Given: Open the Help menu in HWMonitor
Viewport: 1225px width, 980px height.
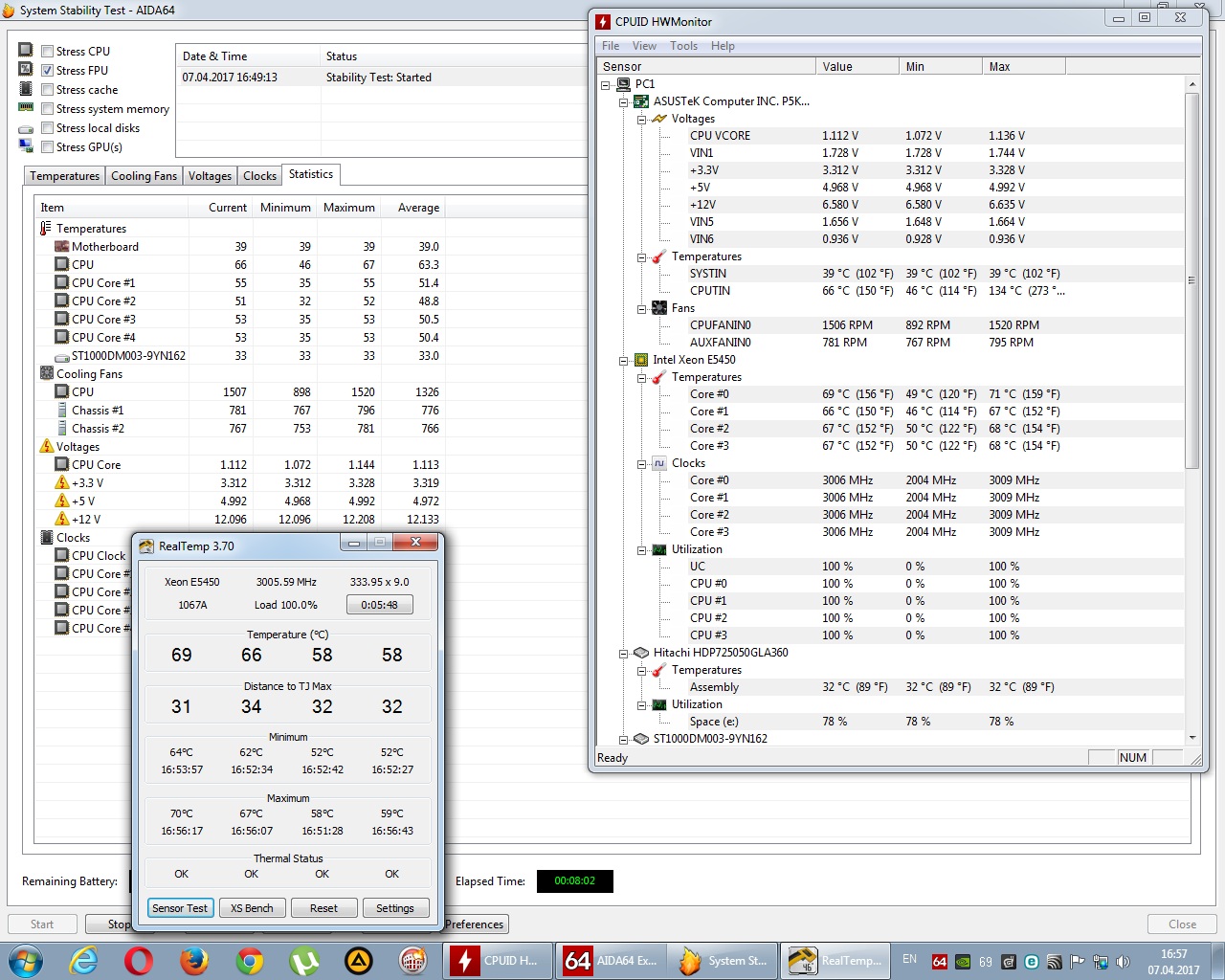Looking at the screenshot, I should [723, 46].
